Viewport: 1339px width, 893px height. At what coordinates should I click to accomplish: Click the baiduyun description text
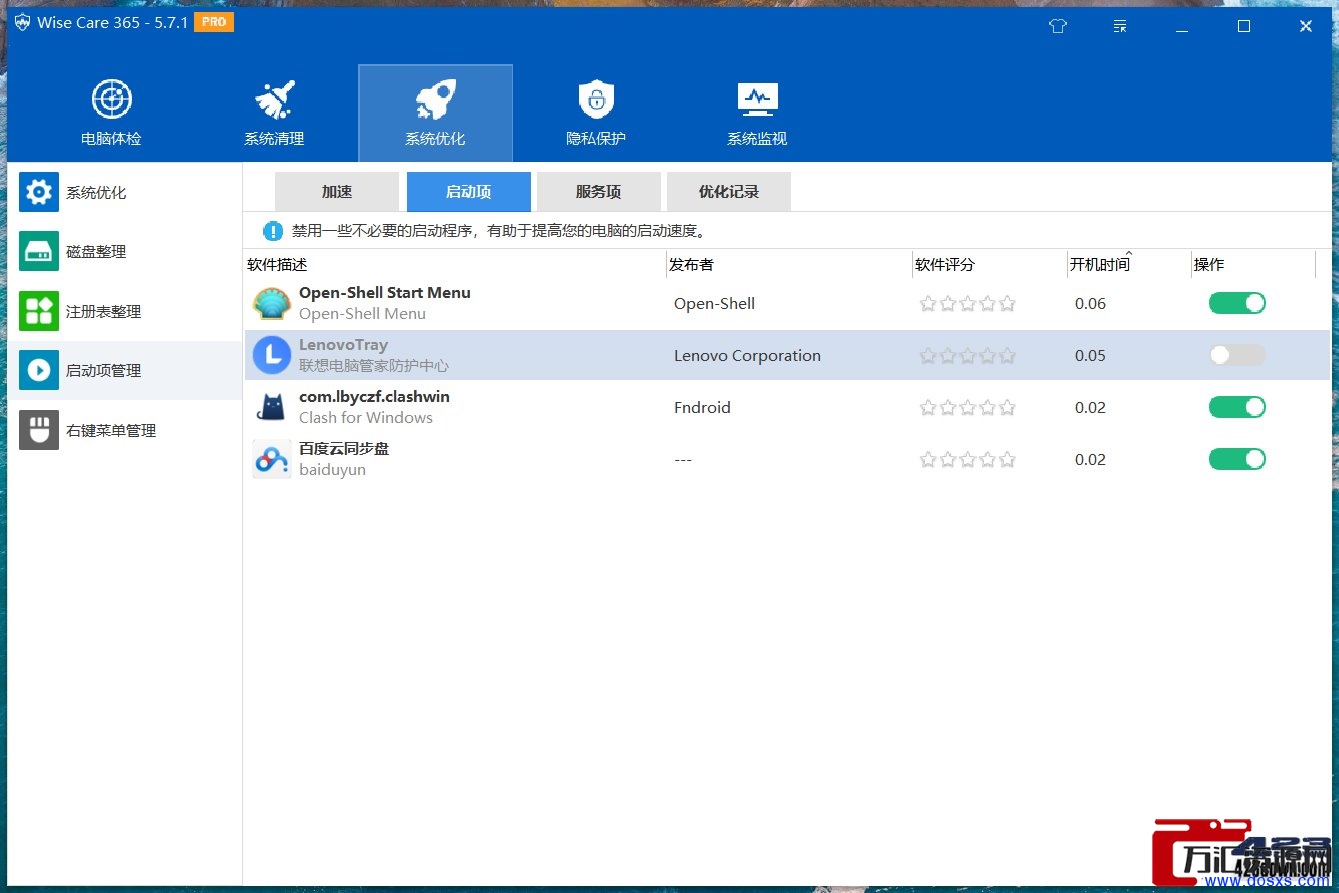tap(332, 470)
